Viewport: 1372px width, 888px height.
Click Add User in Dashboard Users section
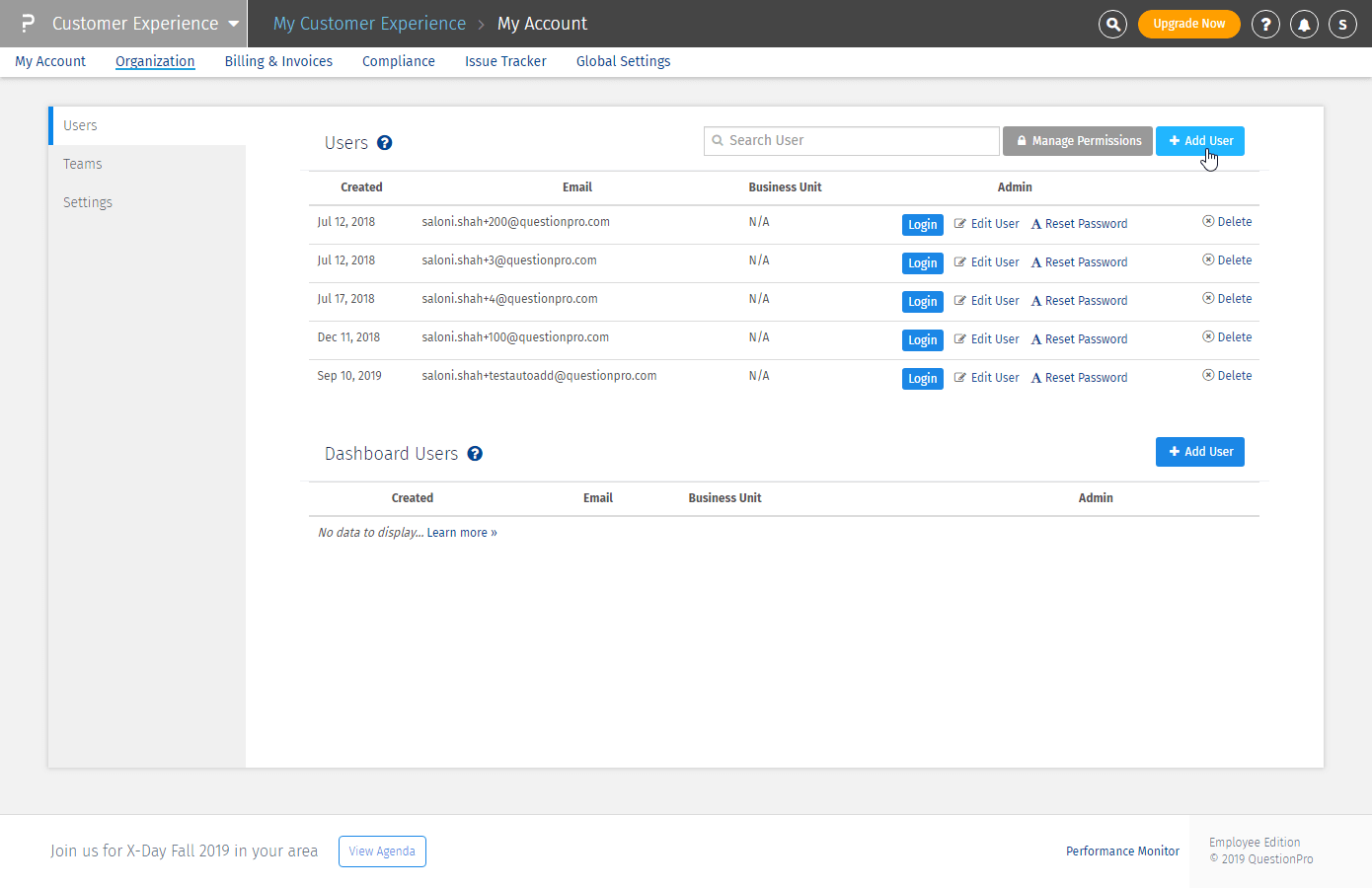[x=1199, y=452]
